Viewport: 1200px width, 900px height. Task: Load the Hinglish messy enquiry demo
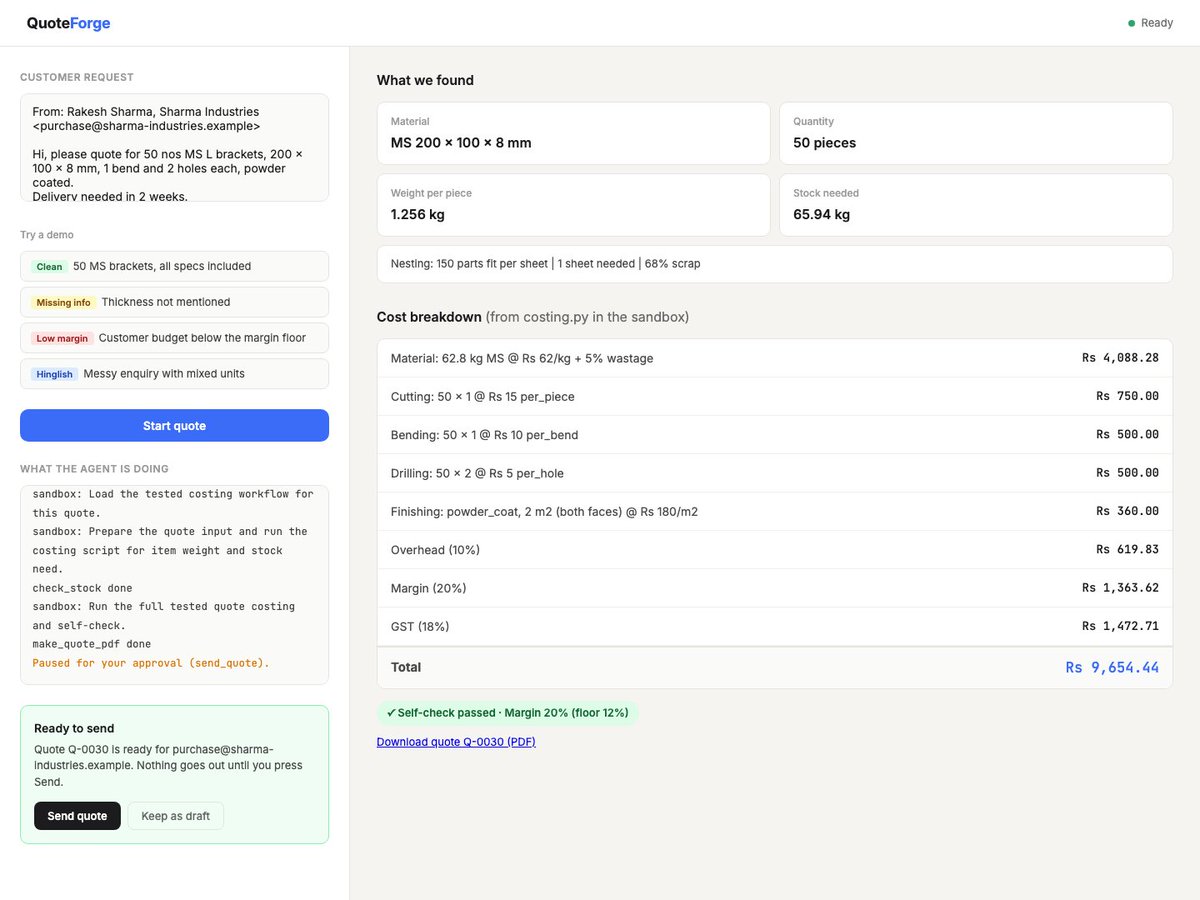(x=174, y=374)
